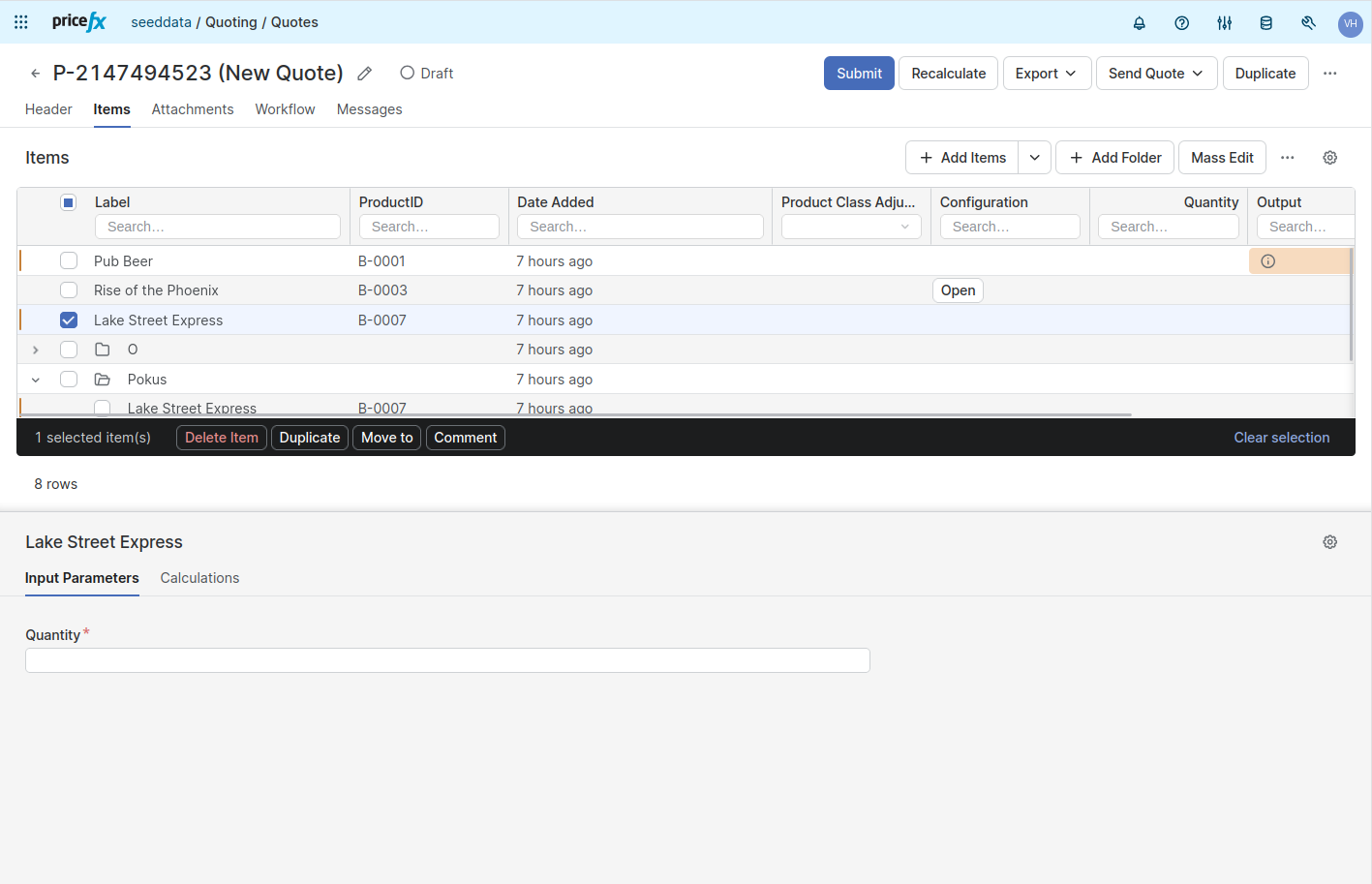Uncheck the Lake Street Express checkbox
Image resolution: width=1372 pixels, height=884 pixels.
point(69,320)
